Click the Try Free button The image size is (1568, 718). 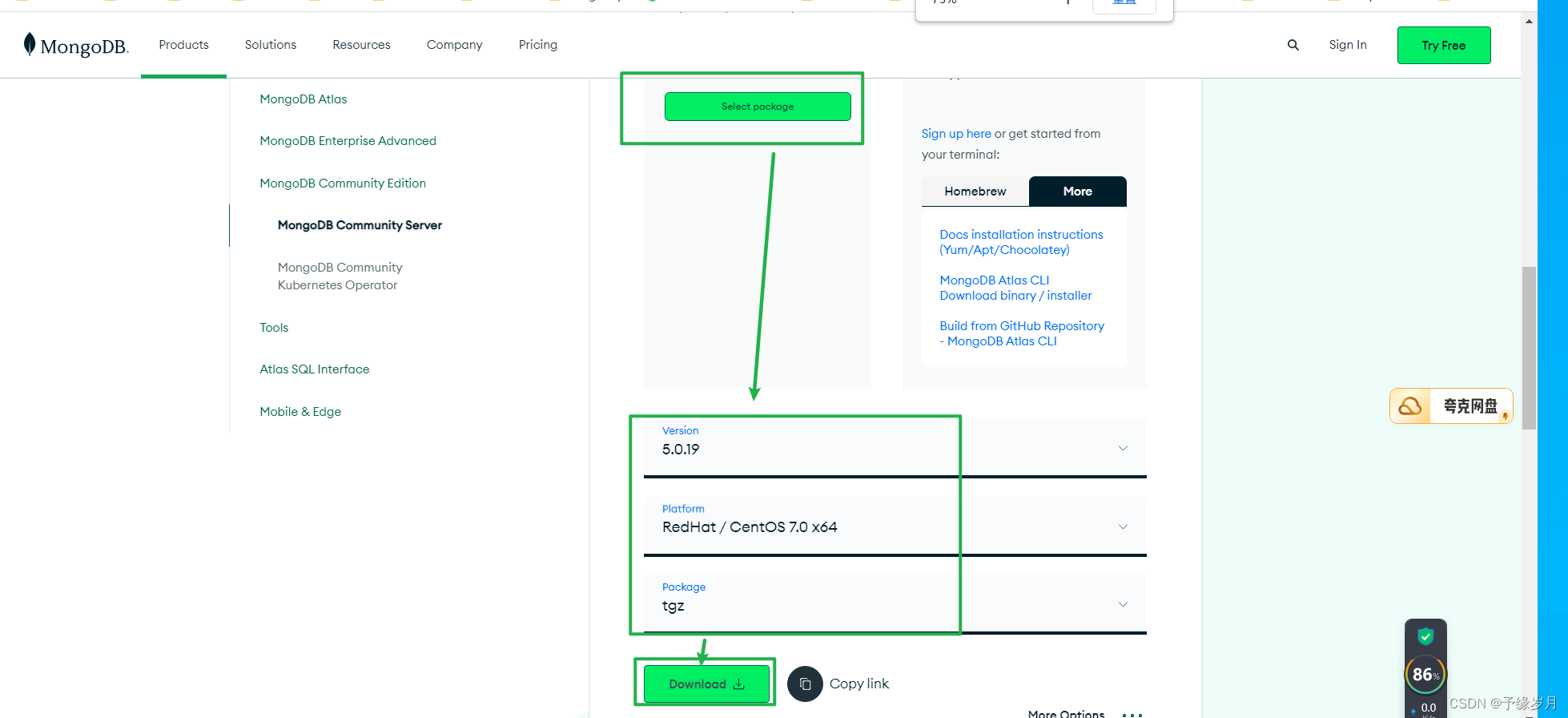[x=1444, y=45]
